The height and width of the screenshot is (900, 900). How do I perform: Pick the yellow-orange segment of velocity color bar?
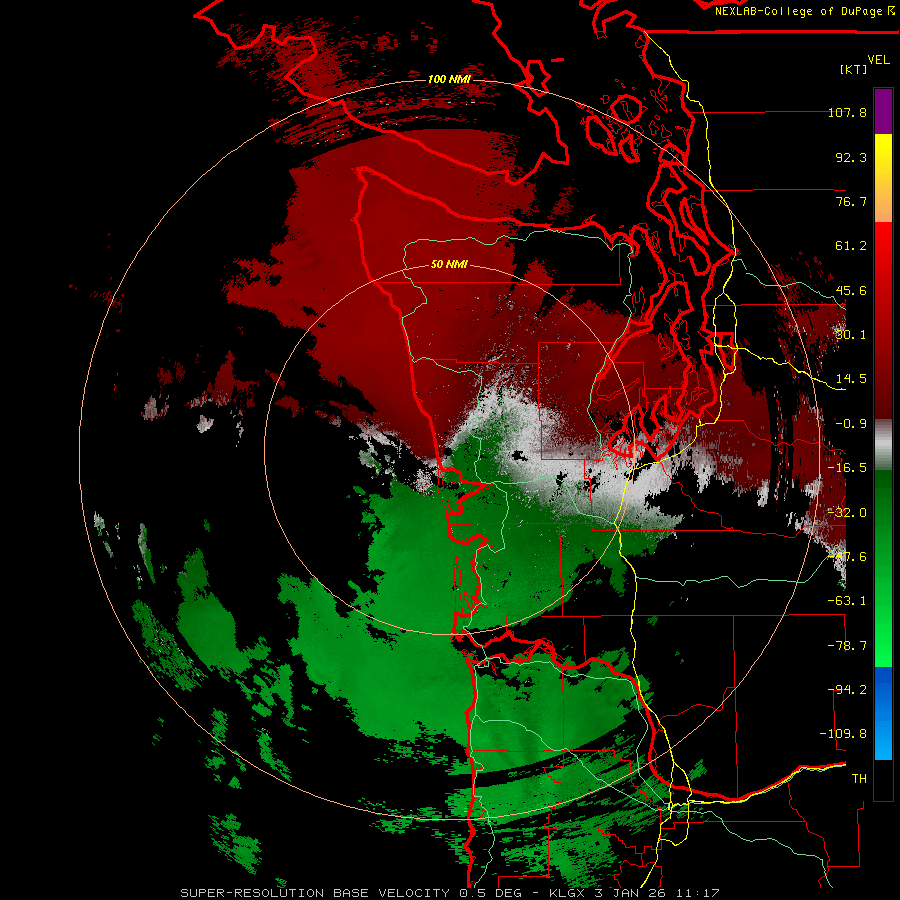tap(883, 178)
